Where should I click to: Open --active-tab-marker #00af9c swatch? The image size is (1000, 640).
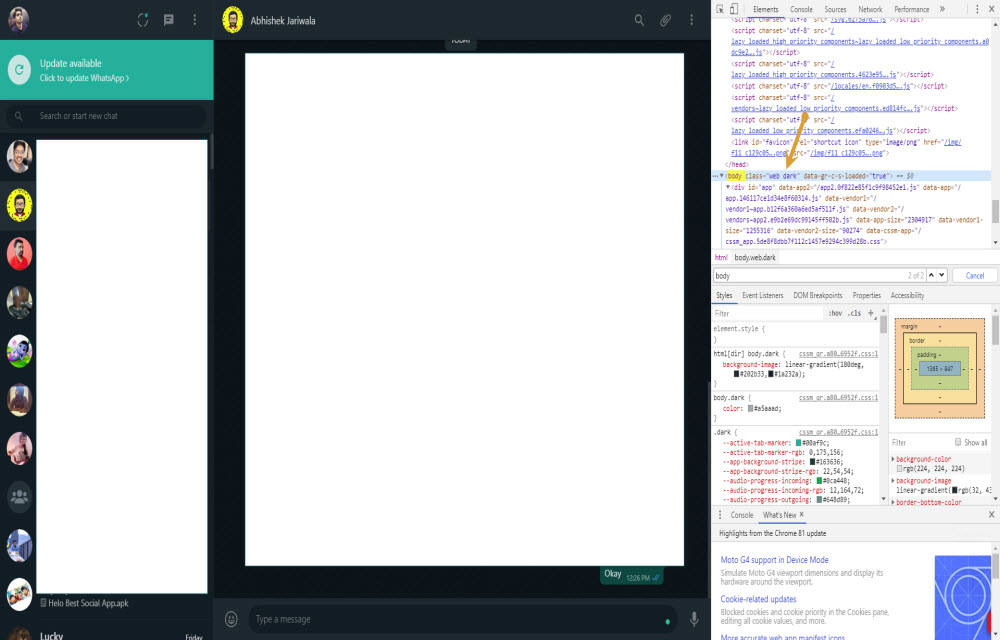coord(798,442)
